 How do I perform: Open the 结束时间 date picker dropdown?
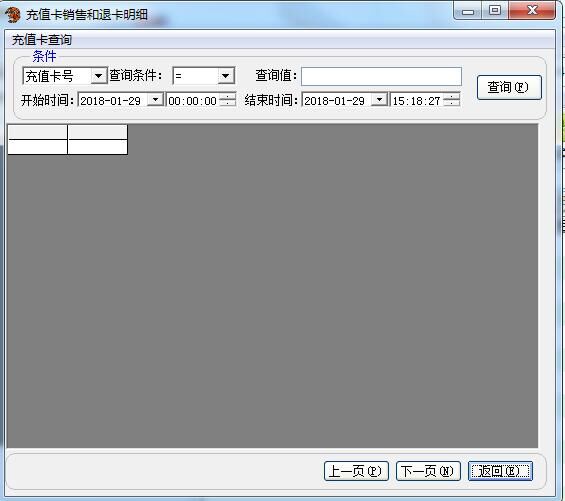click(x=379, y=99)
